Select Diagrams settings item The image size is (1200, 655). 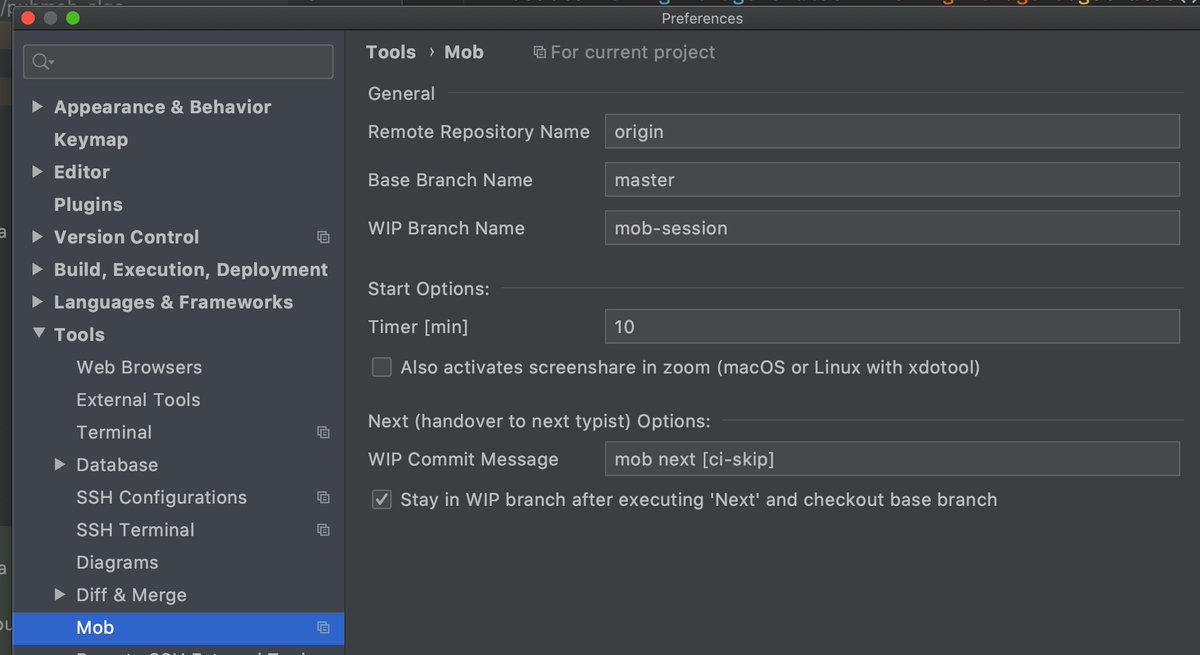coord(117,563)
